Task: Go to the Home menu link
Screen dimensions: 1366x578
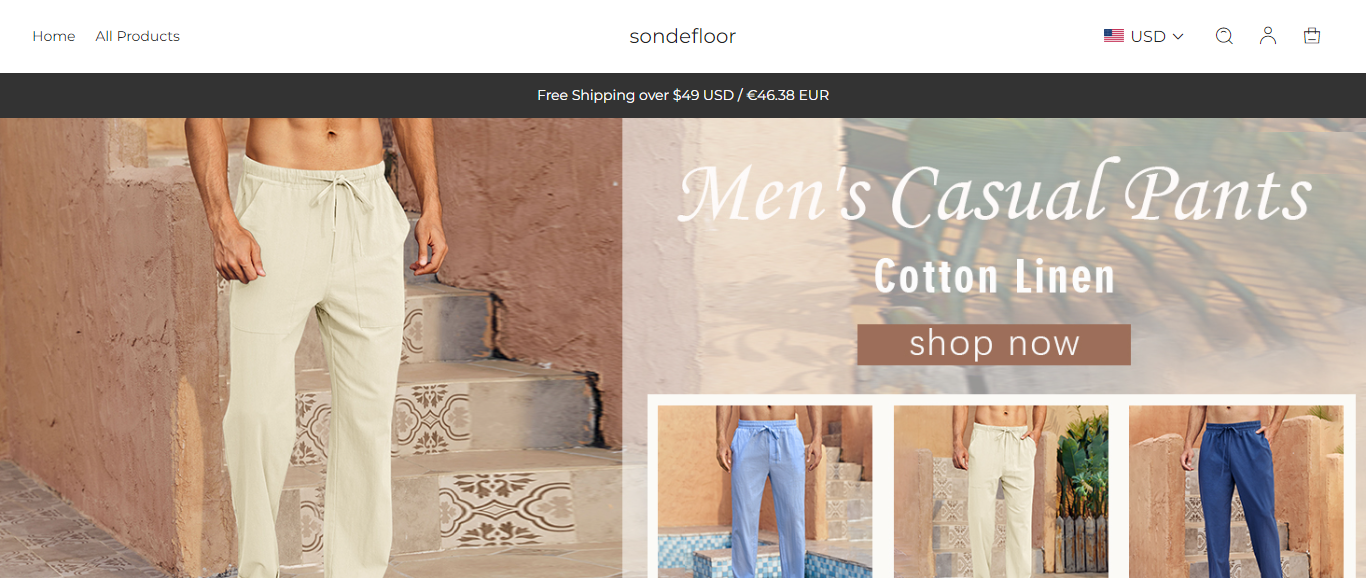Action: (54, 36)
